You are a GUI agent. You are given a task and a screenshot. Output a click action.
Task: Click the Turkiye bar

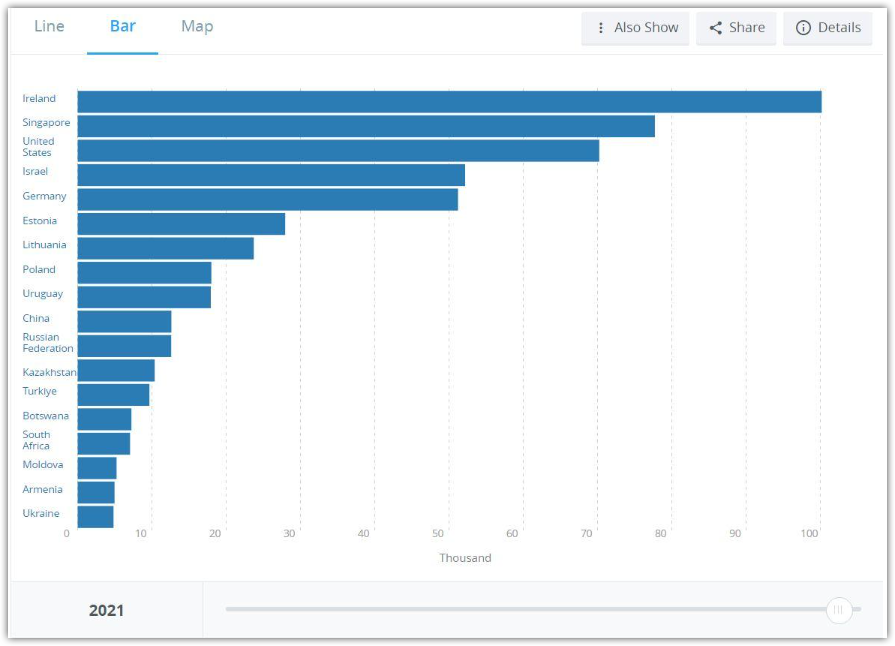[114, 395]
